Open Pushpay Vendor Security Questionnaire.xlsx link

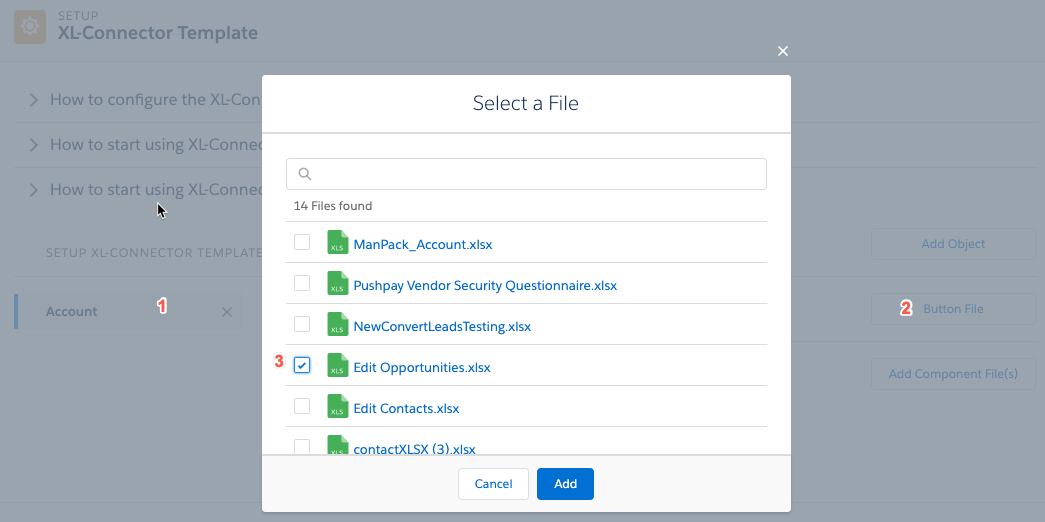(x=485, y=285)
